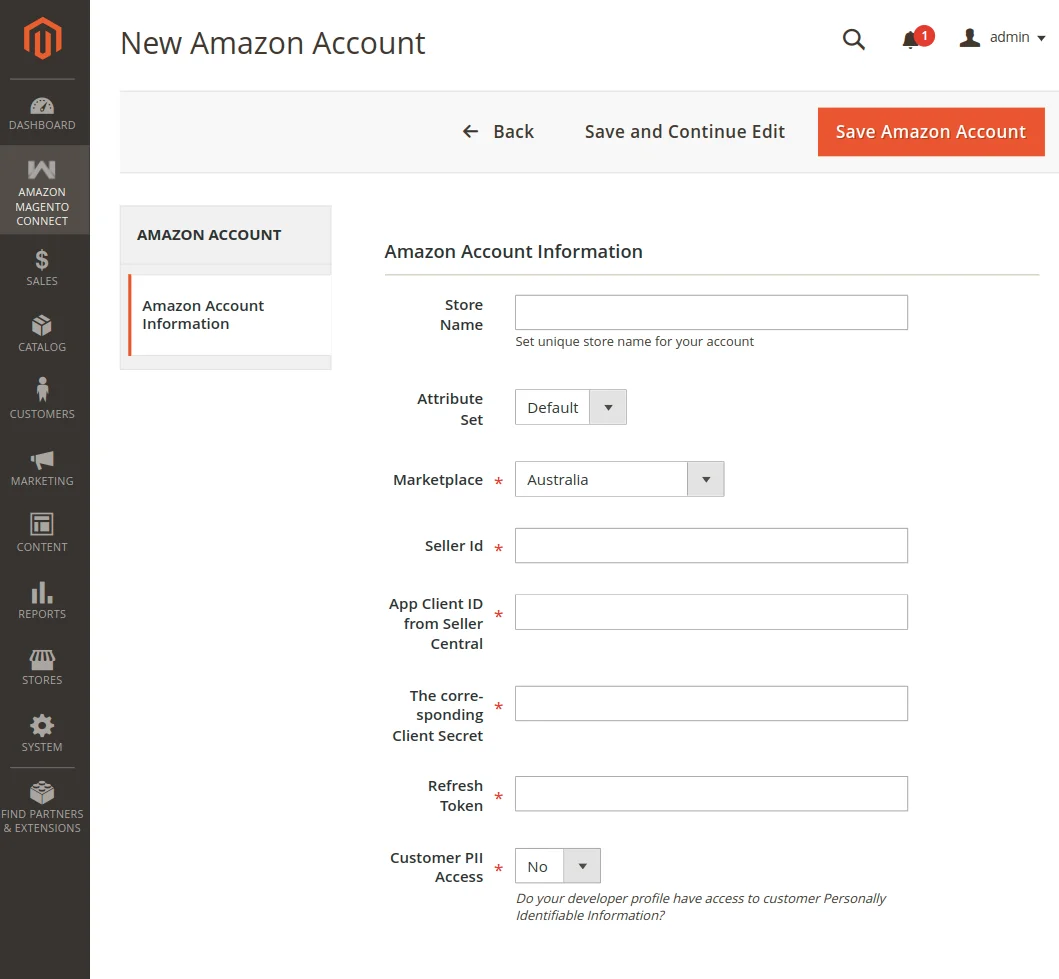Focus the Refresh Token input field

tap(711, 793)
